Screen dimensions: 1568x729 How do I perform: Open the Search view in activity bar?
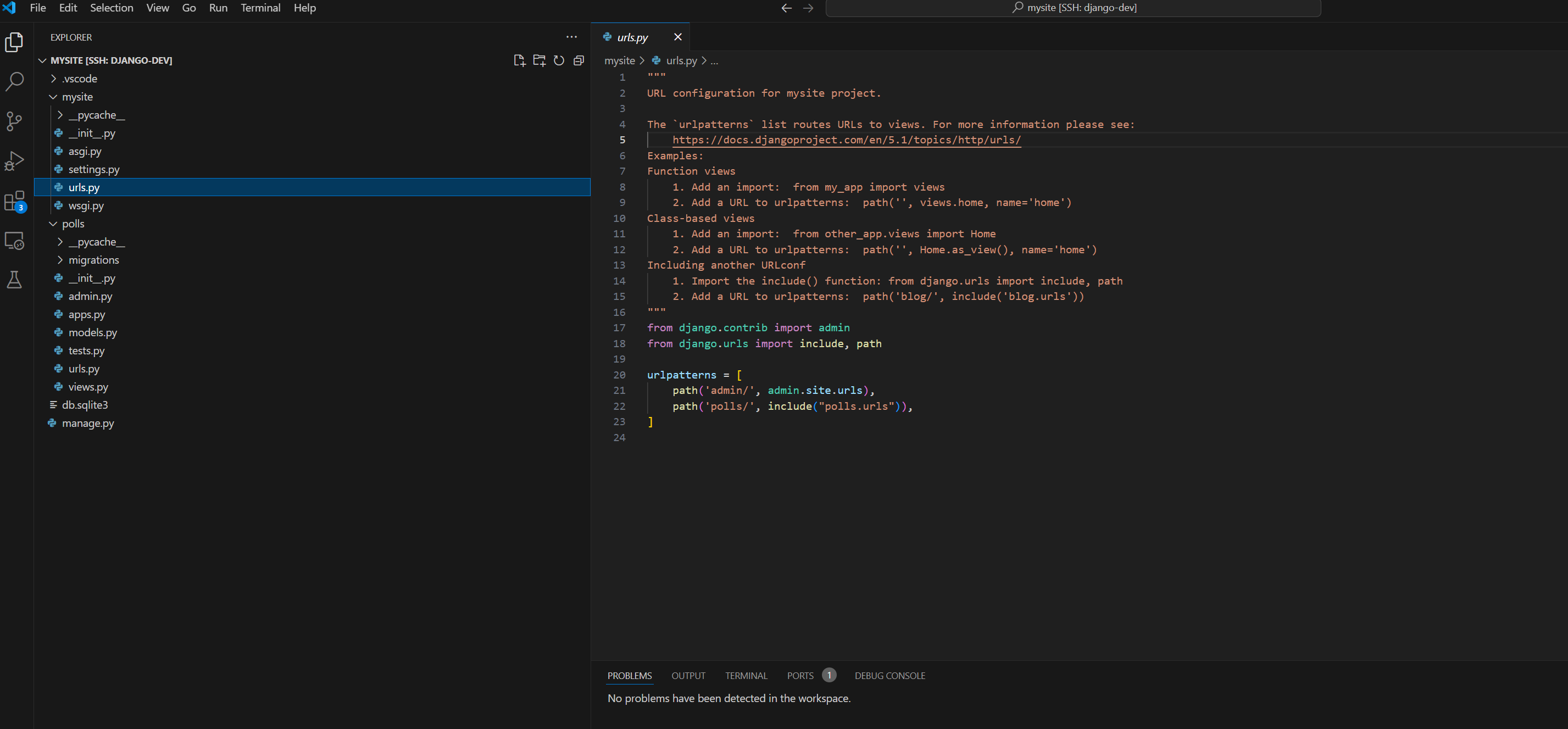pos(14,81)
